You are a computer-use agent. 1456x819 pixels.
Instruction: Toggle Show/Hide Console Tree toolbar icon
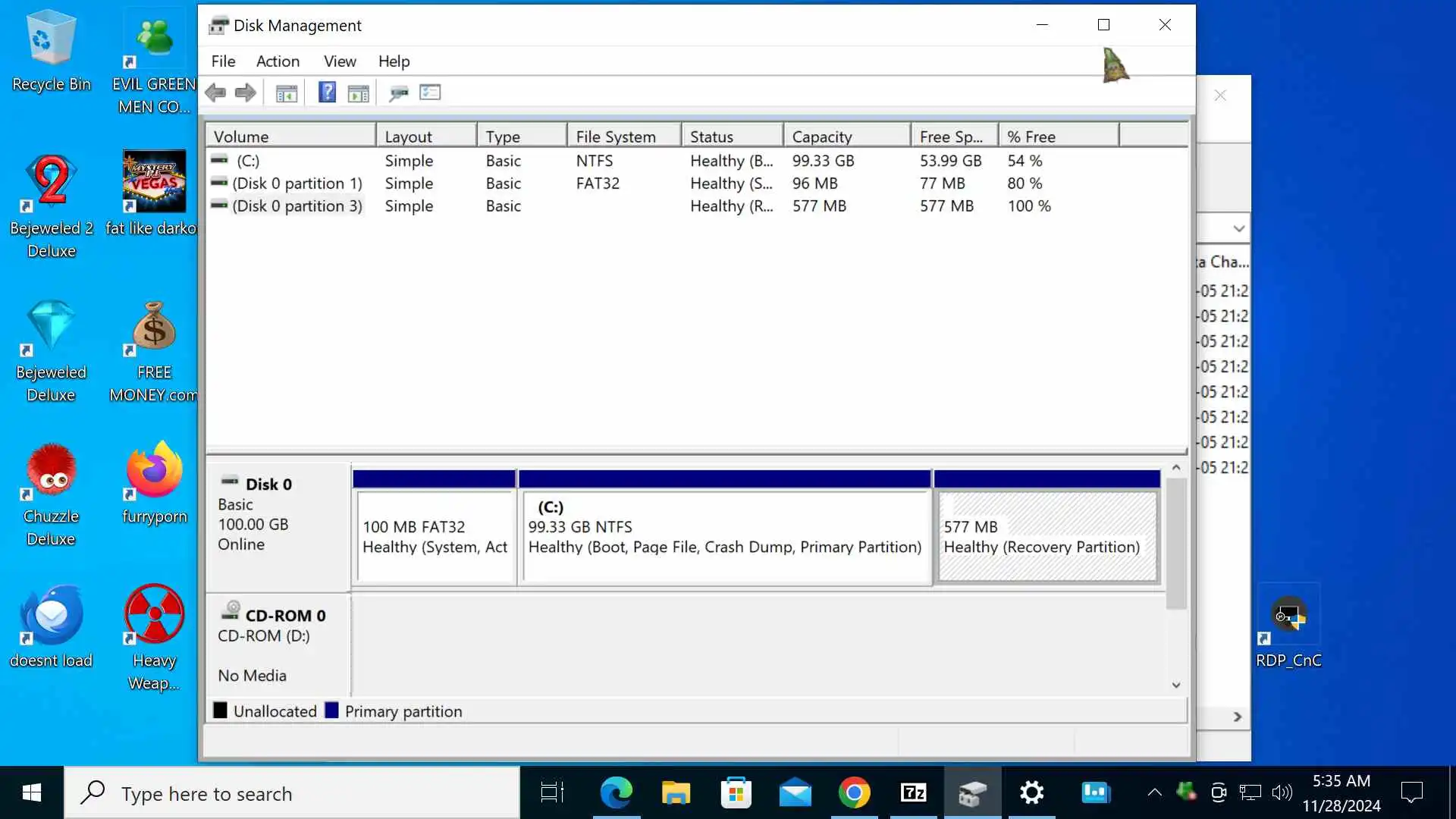(286, 93)
